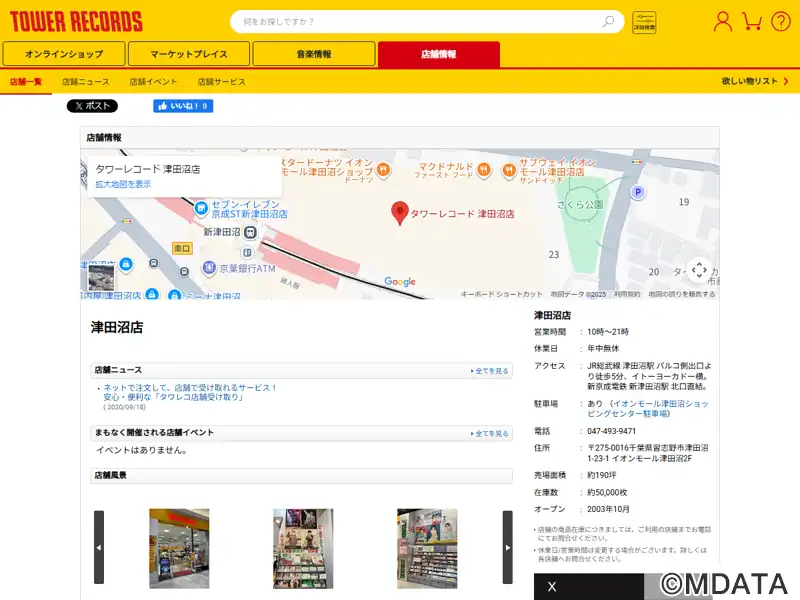This screenshot has height=600, width=800.
Task: Click the next arrow of store photo carousel
Action: (x=508, y=547)
